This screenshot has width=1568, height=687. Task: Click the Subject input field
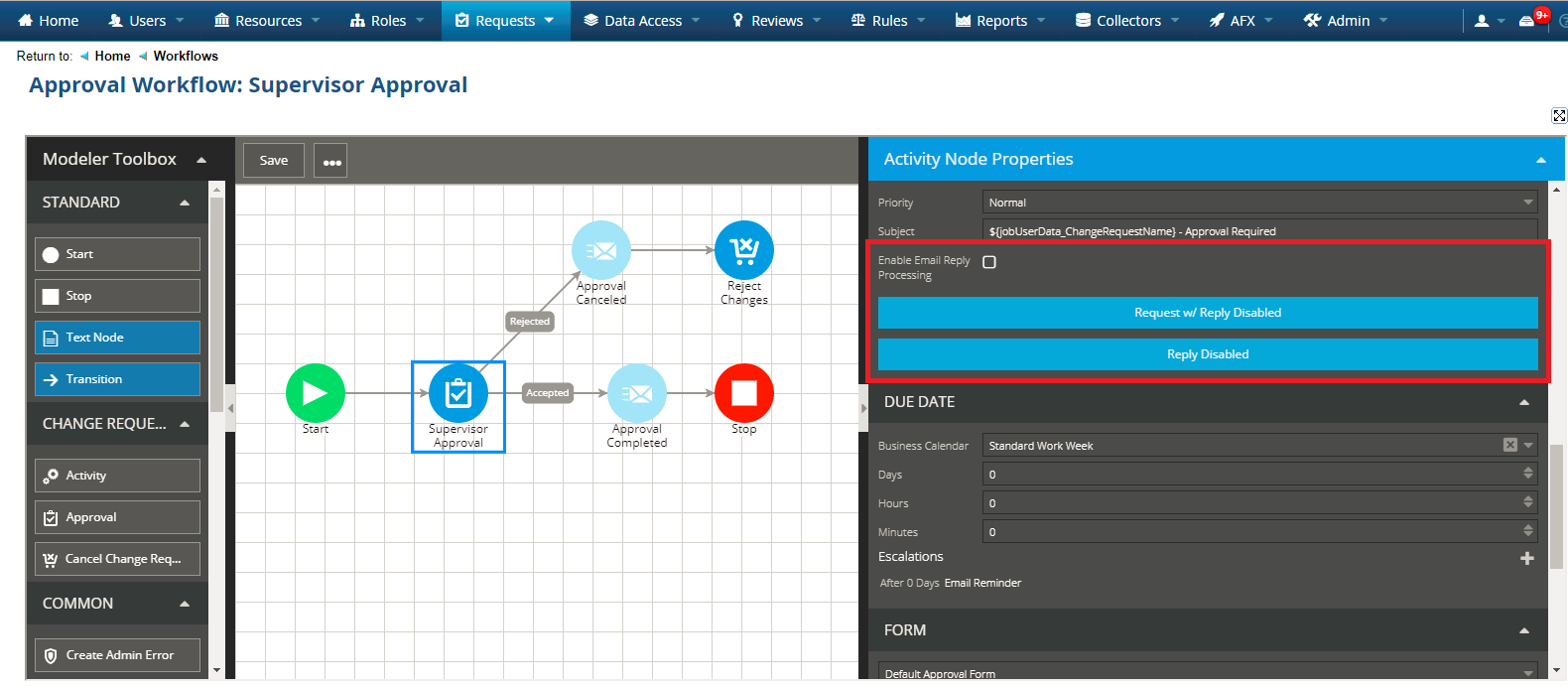click(1259, 231)
